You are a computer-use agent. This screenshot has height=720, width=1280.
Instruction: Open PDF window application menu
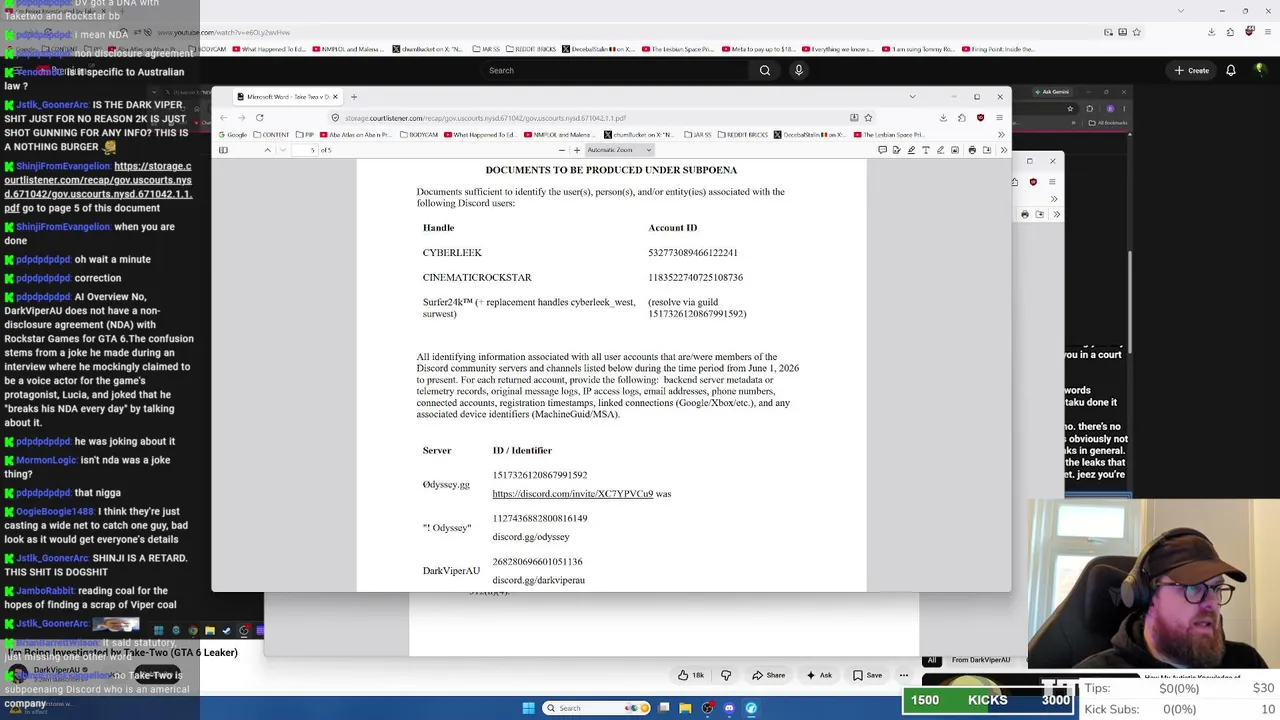(x=999, y=118)
